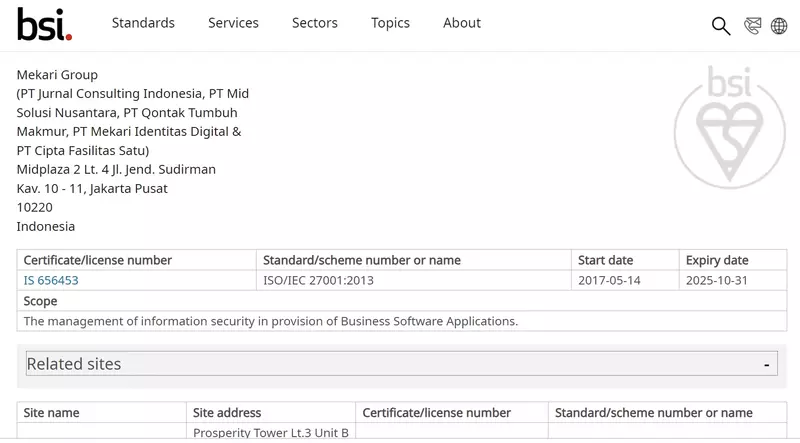Image resolution: width=800 pixels, height=443 pixels.
Task: Open the globe region selector icon
Action: (779, 26)
